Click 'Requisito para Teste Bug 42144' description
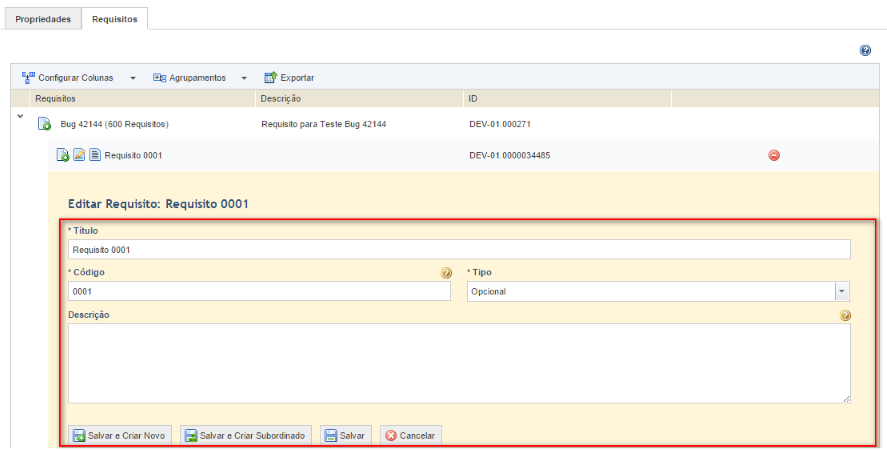The image size is (887, 450). pos(324,124)
